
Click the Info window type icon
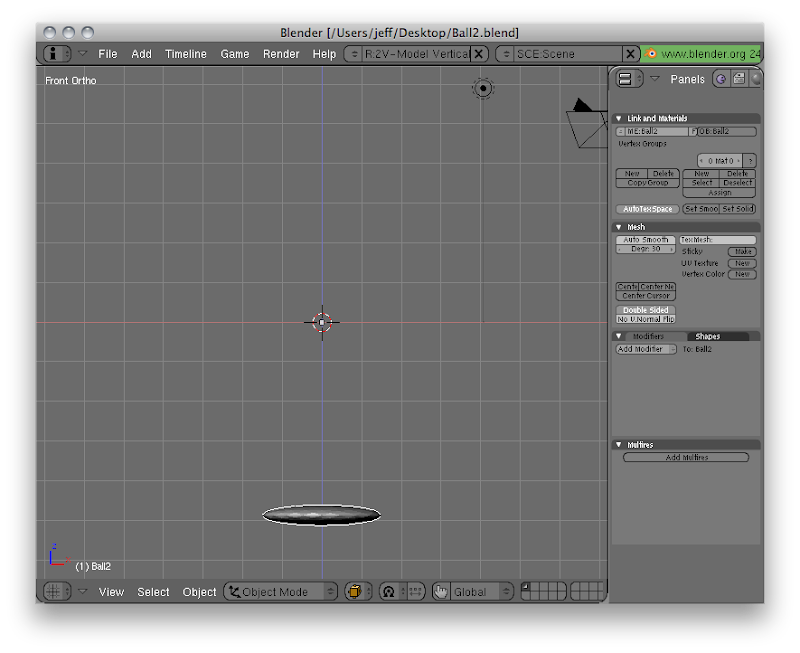pyautogui.click(x=53, y=54)
